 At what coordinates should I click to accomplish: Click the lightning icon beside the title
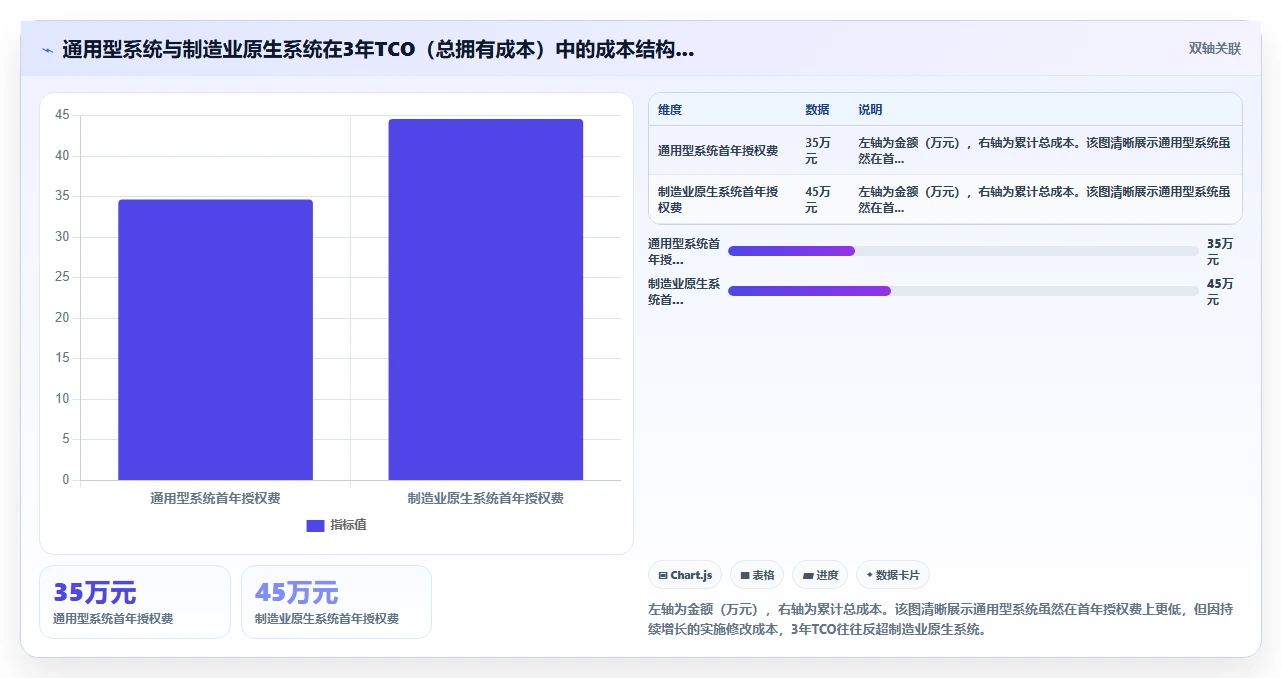47,50
